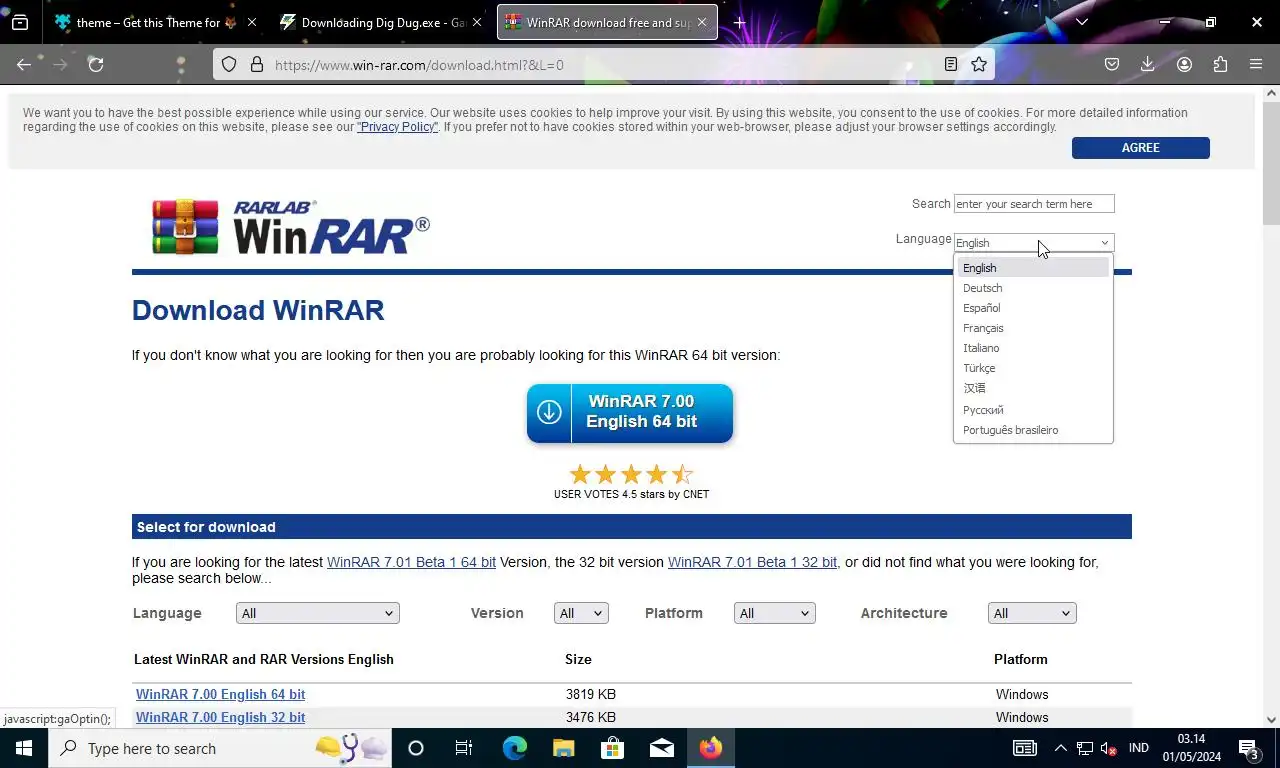Viewport: 1280px width, 768px height.
Task: Open Firefox View icon in tab bar
Action: (20, 22)
